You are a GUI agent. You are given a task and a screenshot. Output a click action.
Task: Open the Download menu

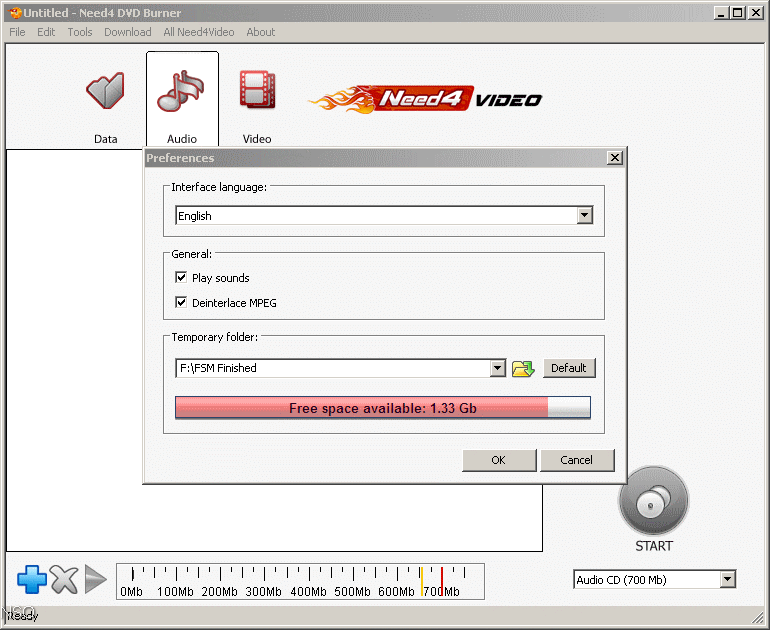coord(128,32)
